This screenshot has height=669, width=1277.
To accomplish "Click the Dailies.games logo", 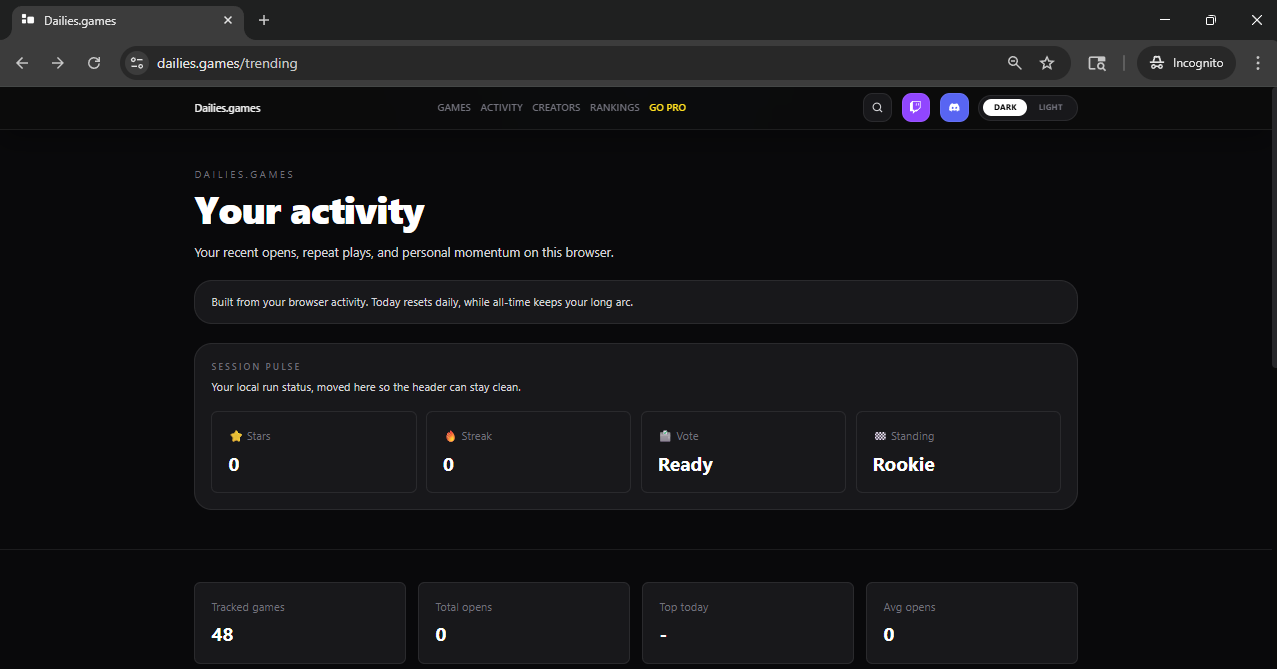I will click(x=227, y=108).
